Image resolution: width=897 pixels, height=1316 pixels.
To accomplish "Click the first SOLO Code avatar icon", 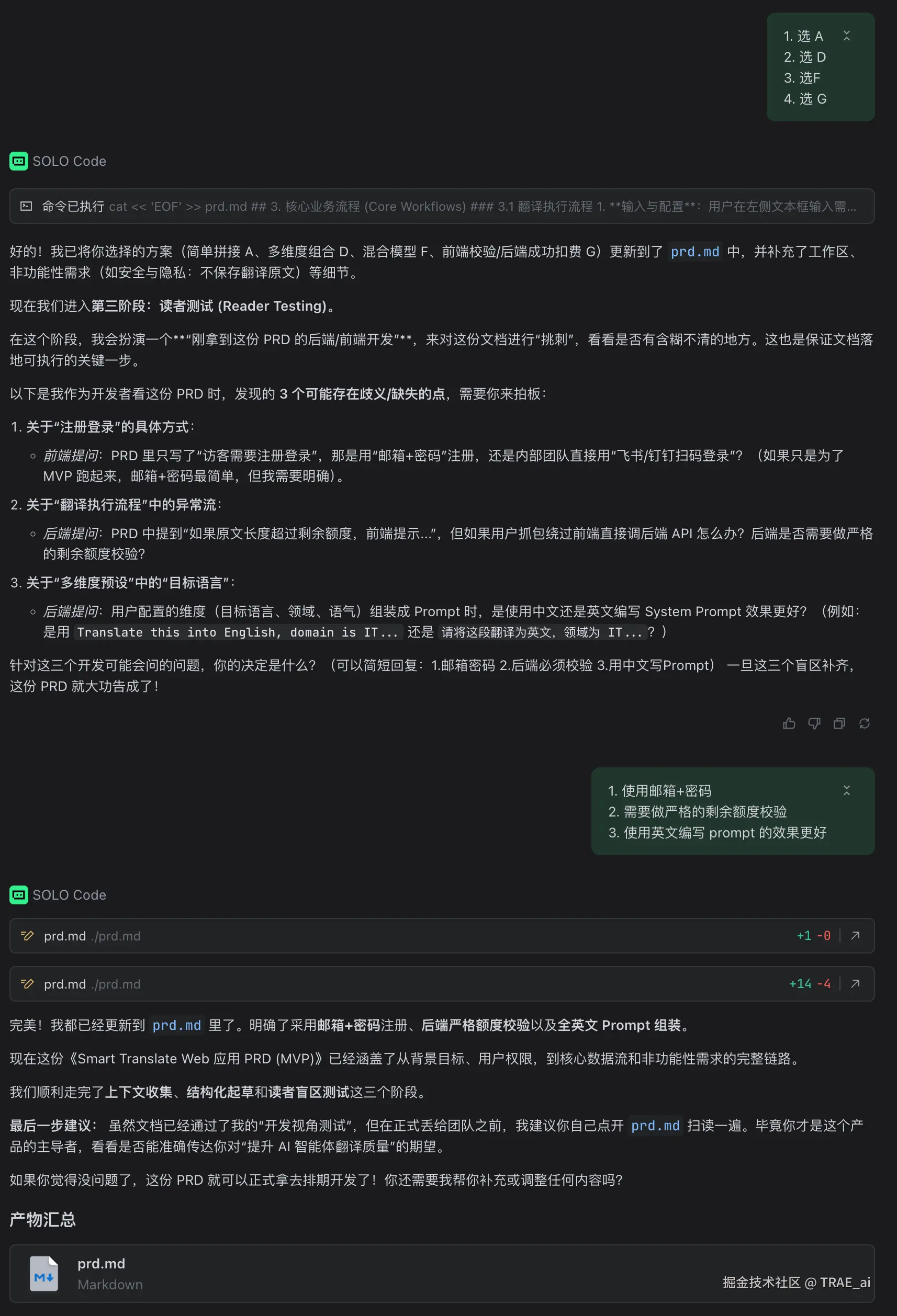I will (x=19, y=162).
